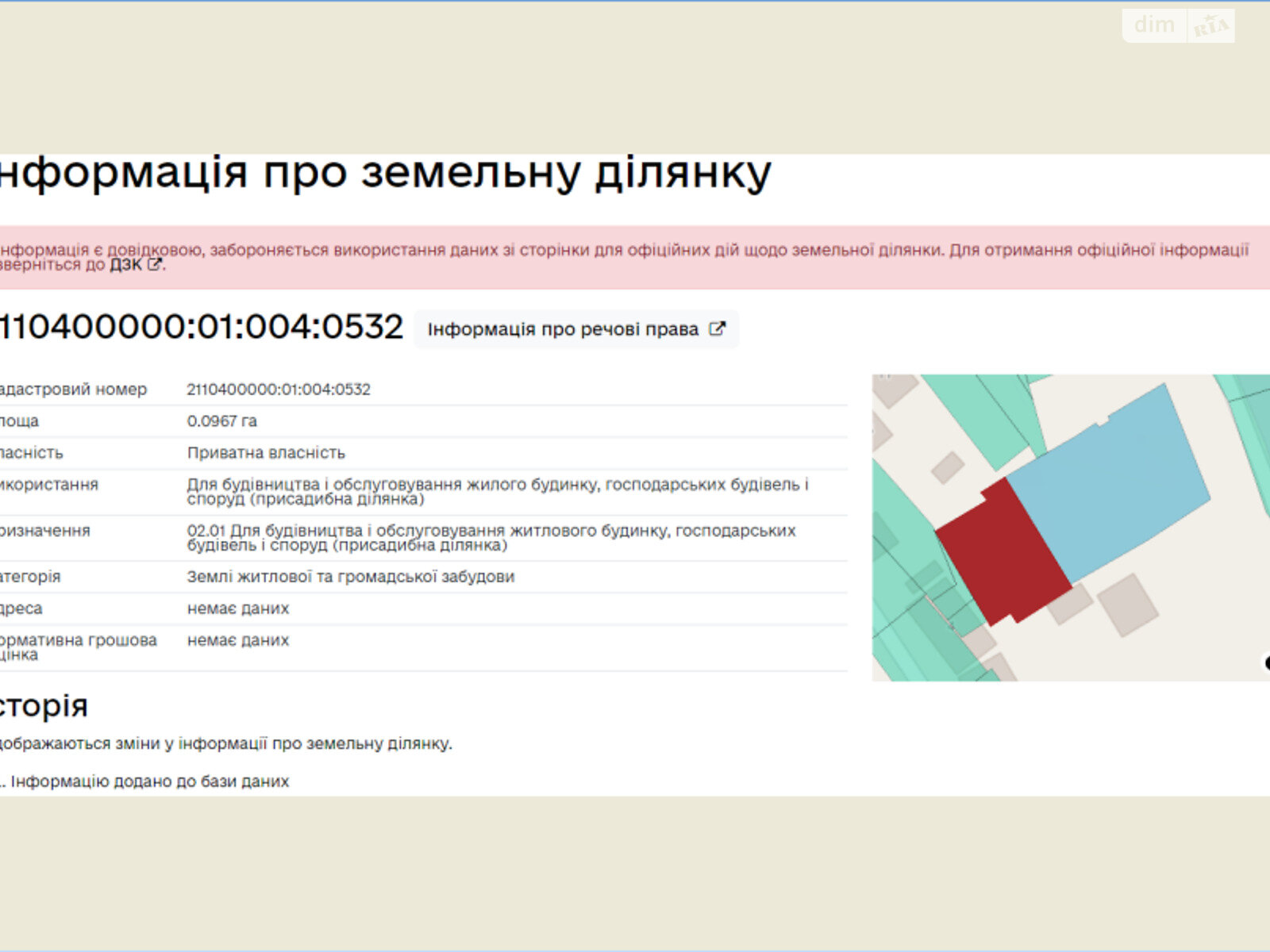The width and height of the screenshot is (1270, 952).
Task: Click the external link icon after ДЗК
Action: point(155,264)
